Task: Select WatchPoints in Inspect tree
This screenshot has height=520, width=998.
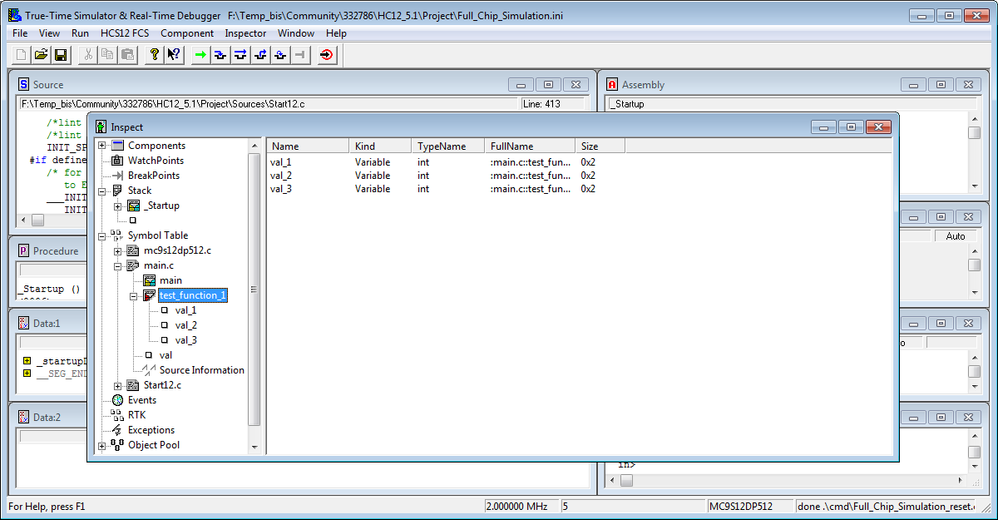Action: (x=155, y=160)
